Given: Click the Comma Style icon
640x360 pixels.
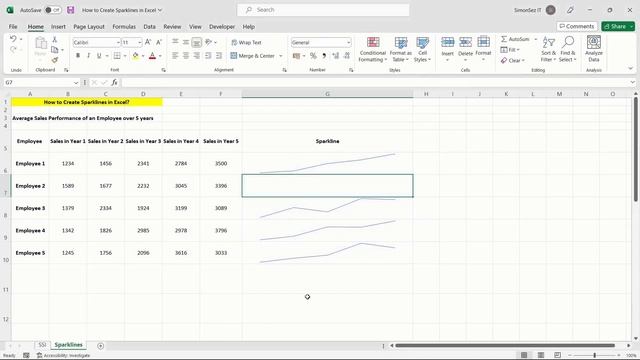Looking at the screenshot, I should coord(324,56).
